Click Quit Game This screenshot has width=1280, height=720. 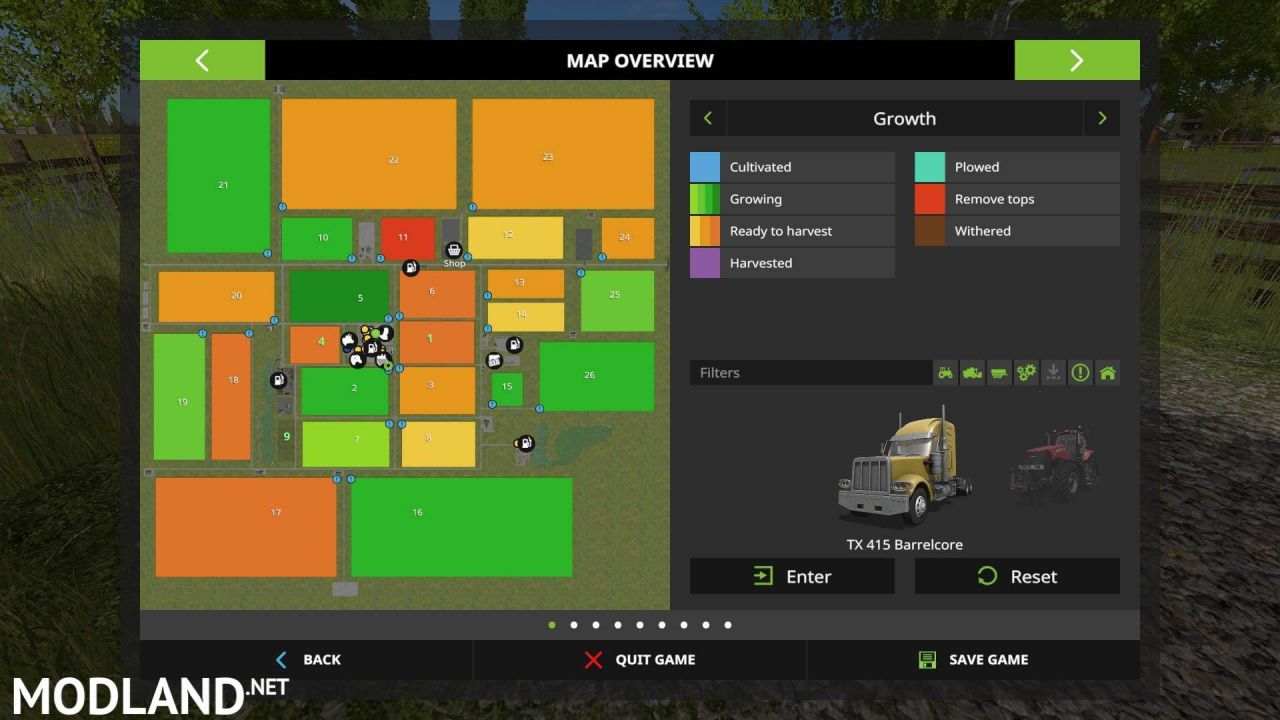point(640,660)
